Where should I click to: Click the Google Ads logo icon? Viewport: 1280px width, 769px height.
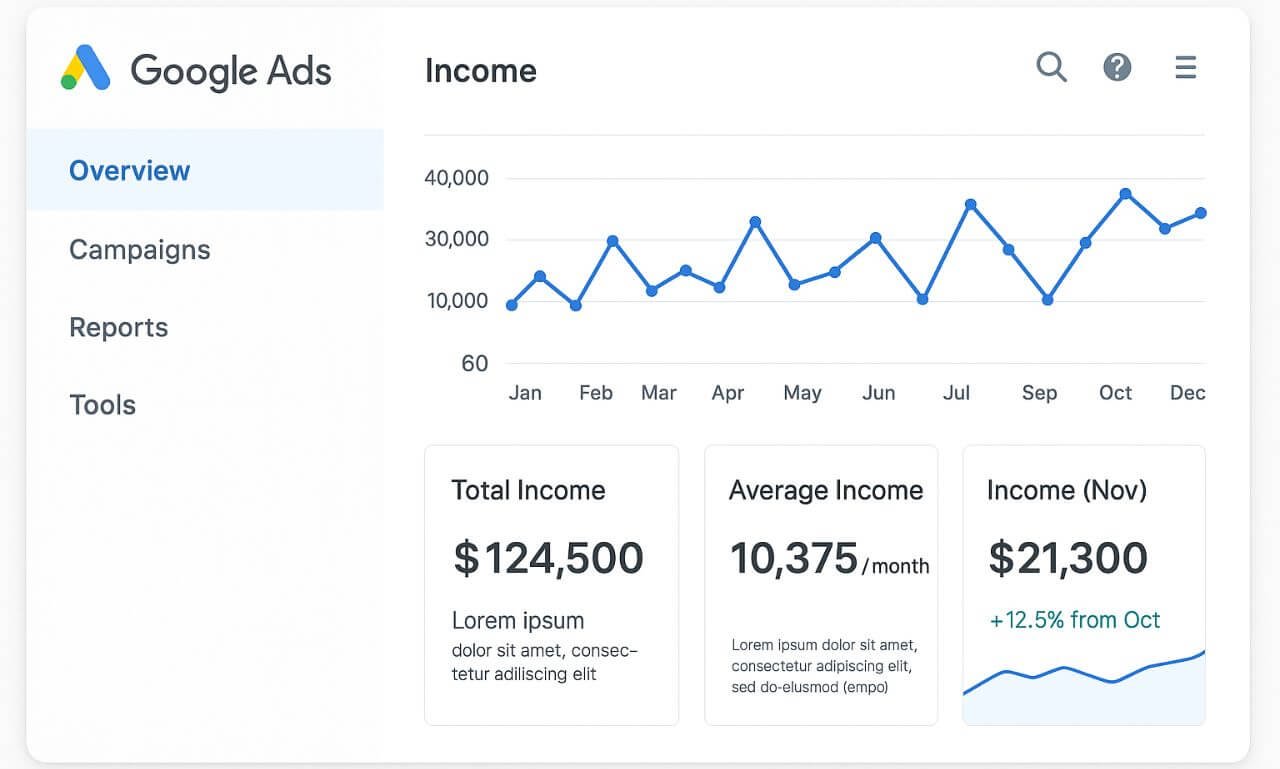(x=85, y=69)
